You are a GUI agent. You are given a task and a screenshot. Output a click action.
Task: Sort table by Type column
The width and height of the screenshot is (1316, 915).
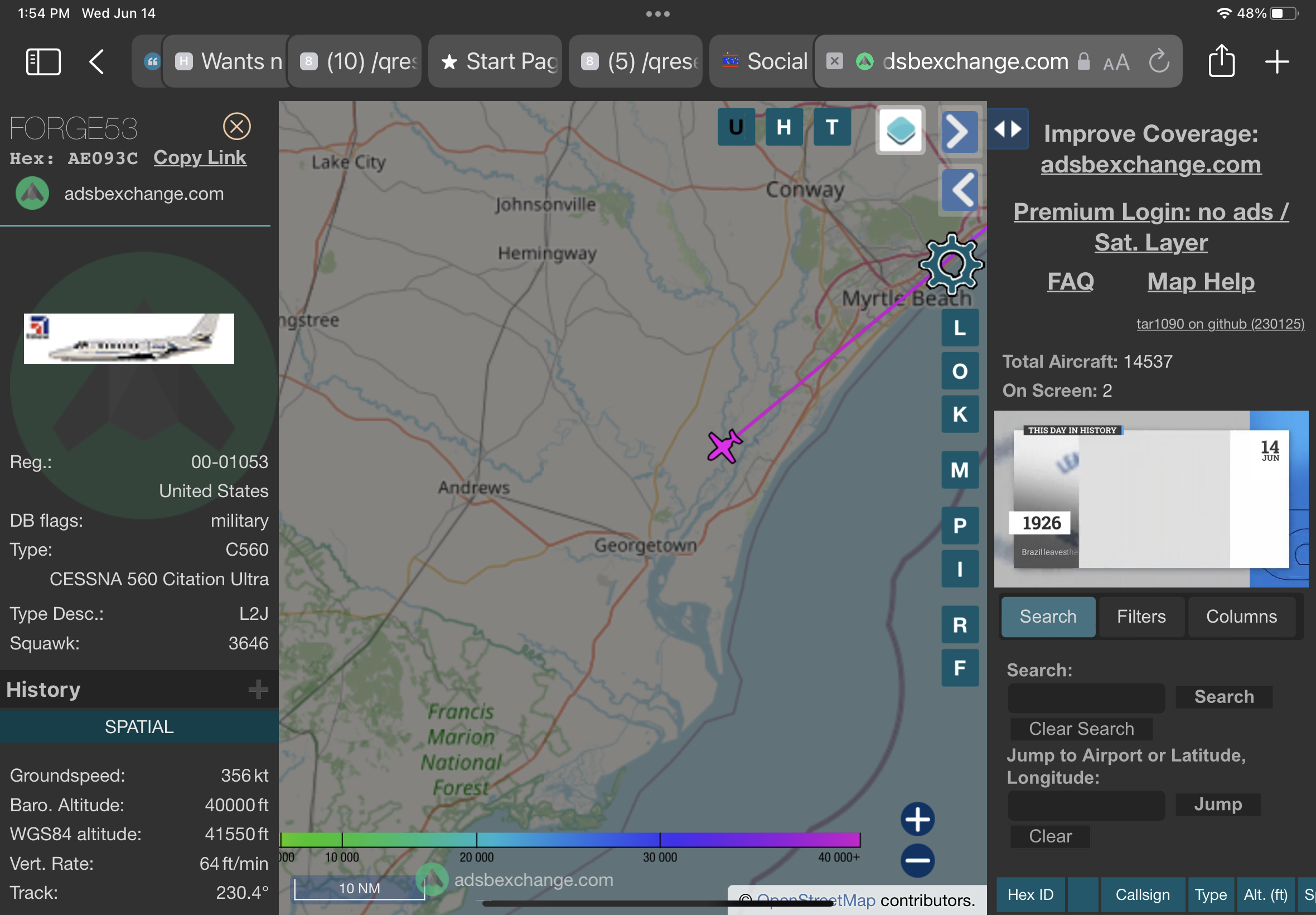coord(1211,894)
